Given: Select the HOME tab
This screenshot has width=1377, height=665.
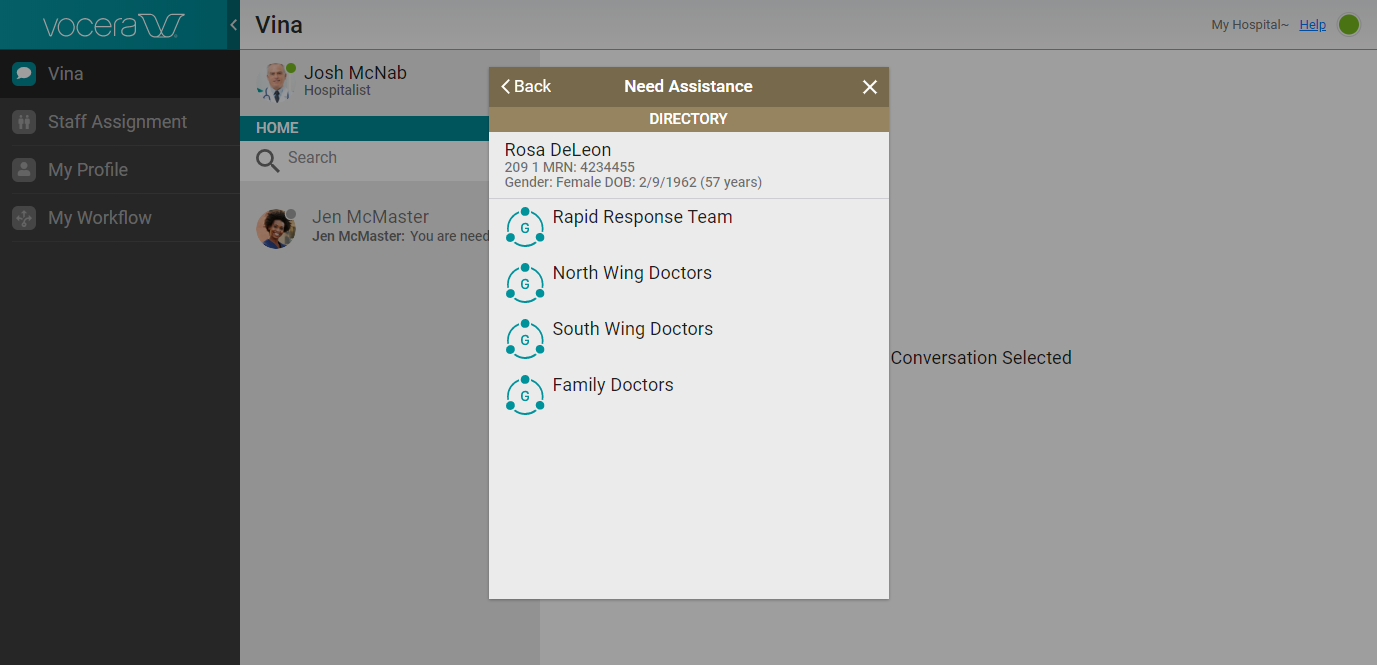Looking at the screenshot, I should click(x=277, y=128).
